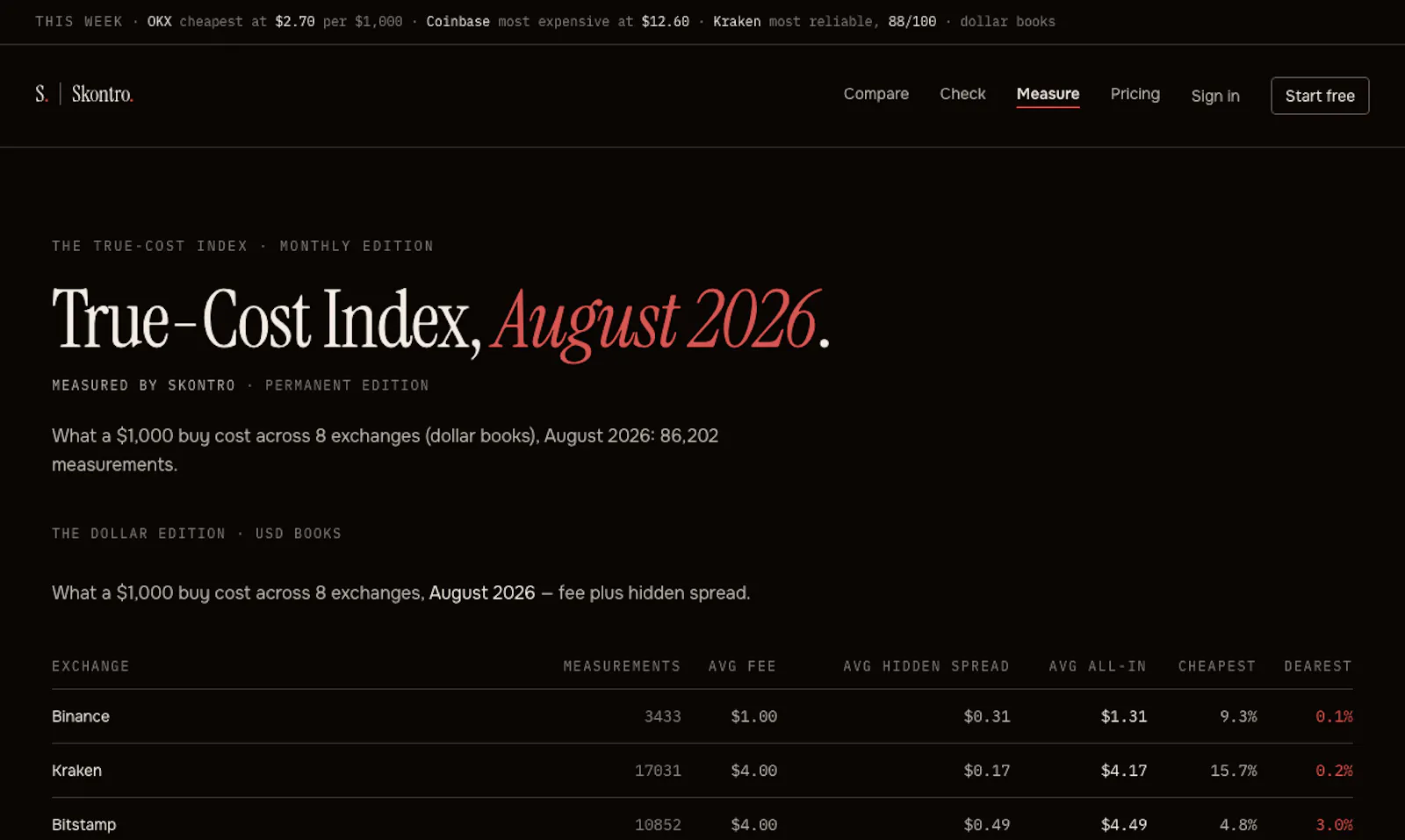Select the Binance row name
Image resolution: width=1405 pixels, height=840 pixels.
point(81,716)
